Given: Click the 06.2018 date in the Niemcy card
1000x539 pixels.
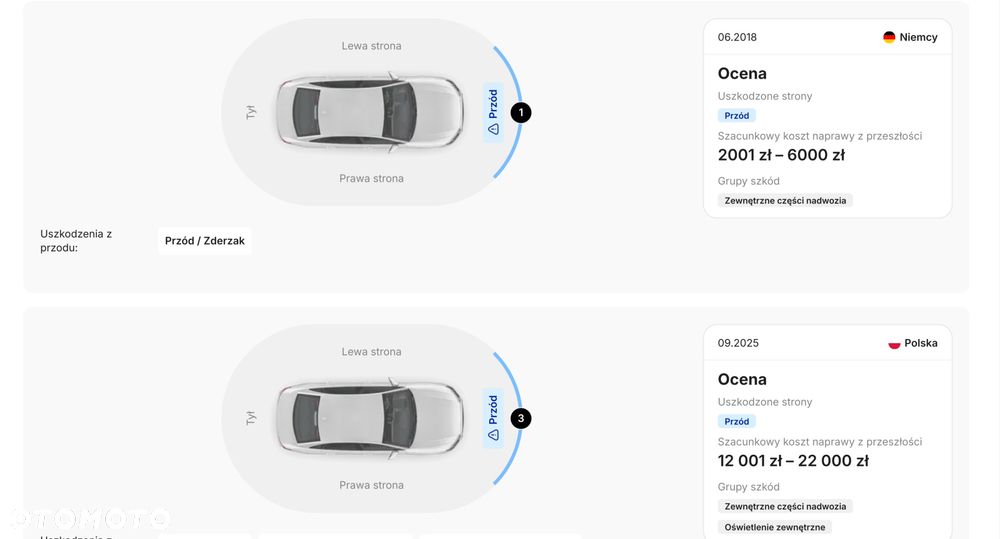Looking at the screenshot, I should click(x=737, y=37).
